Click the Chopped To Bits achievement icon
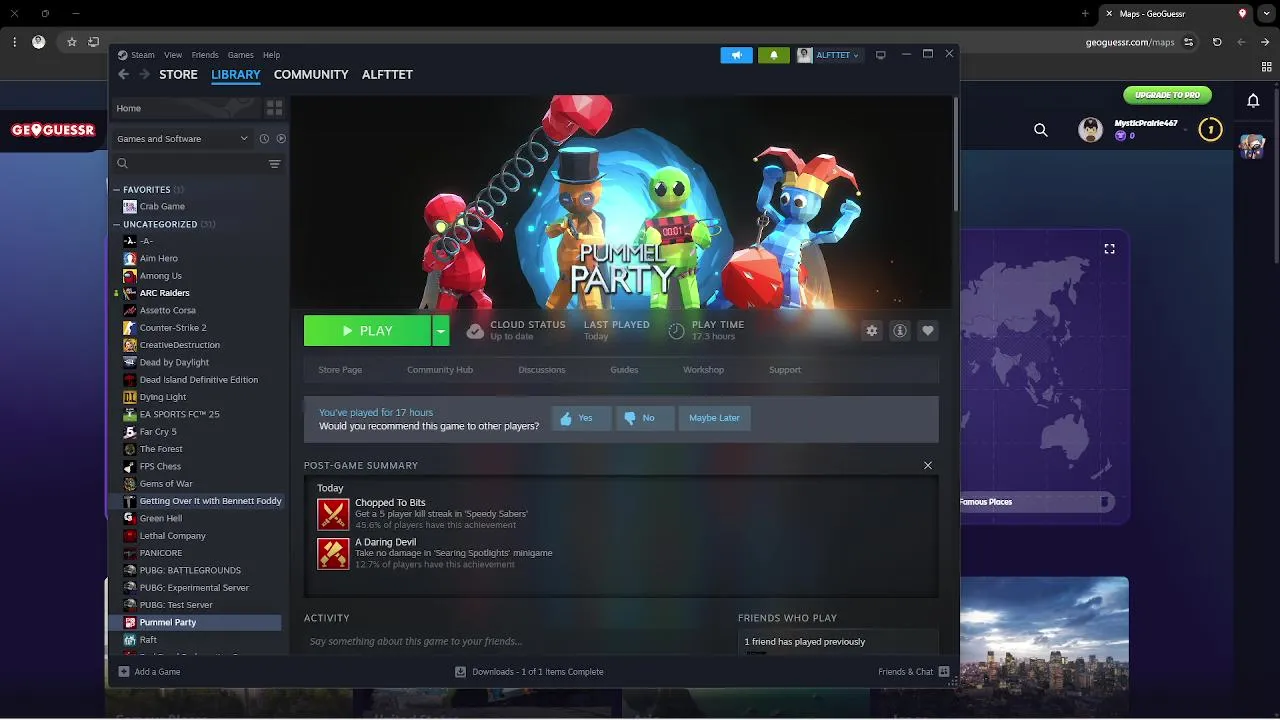This screenshot has width=1280, height=720. click(333, 514)
